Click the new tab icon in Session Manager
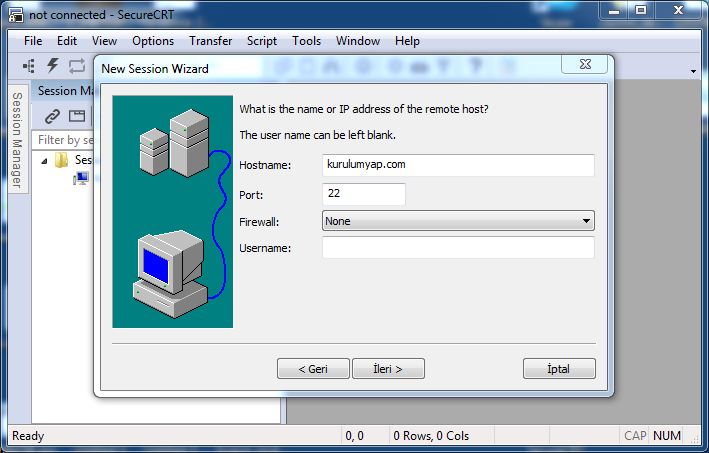Image resolution: width=709 pixels, height=453 pixels. tap(77, 116)
